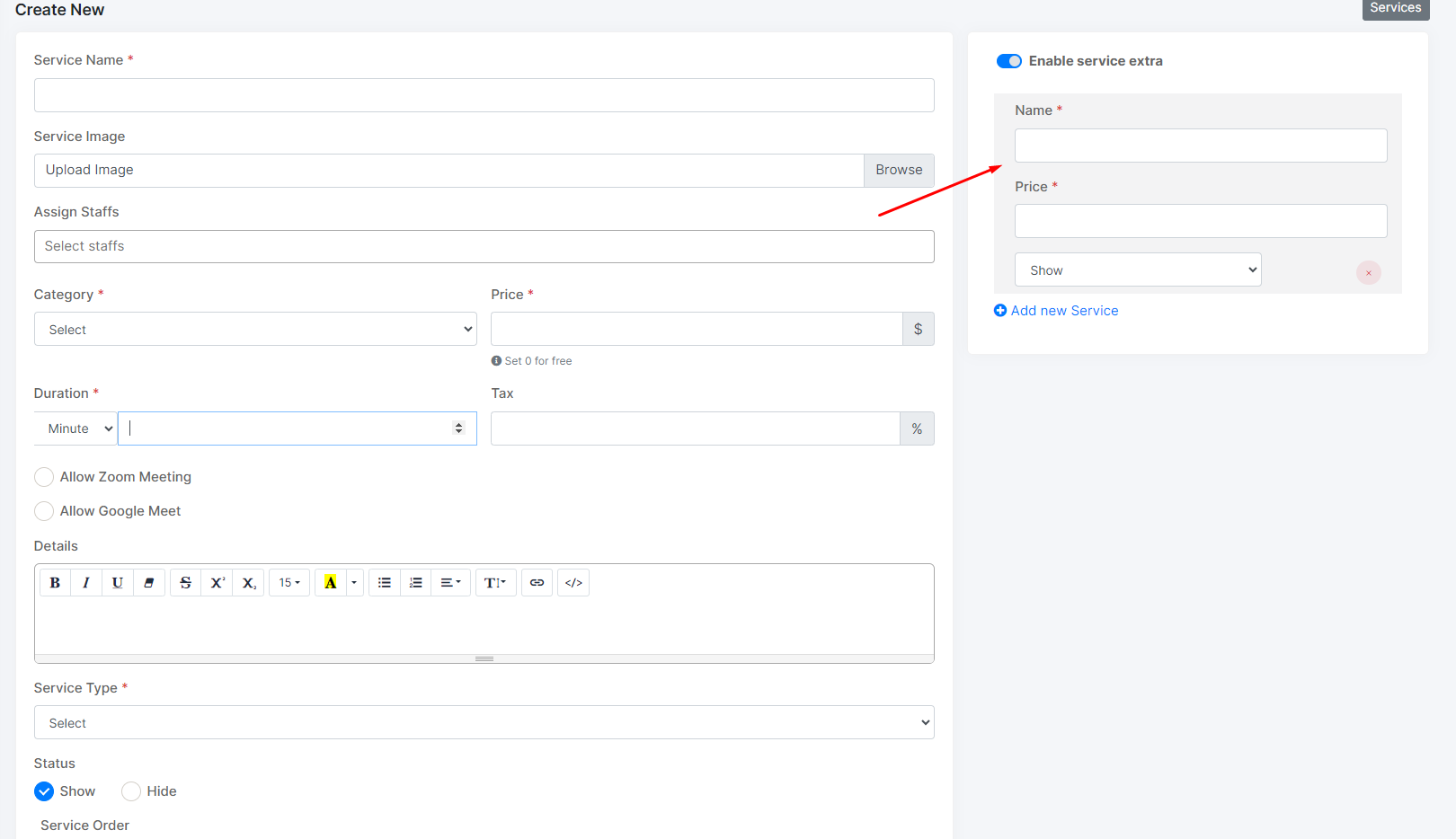Open the font size 15 dropdown
Viewport: 1456px width, 839px height.
pyautogui.click(x=289, y=583)
